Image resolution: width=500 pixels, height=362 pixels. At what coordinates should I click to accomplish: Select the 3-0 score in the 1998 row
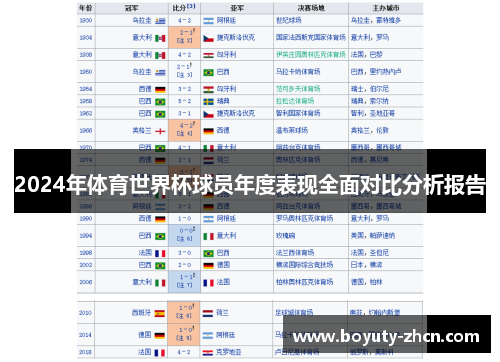pyautogui.click(x=184, y=253)
